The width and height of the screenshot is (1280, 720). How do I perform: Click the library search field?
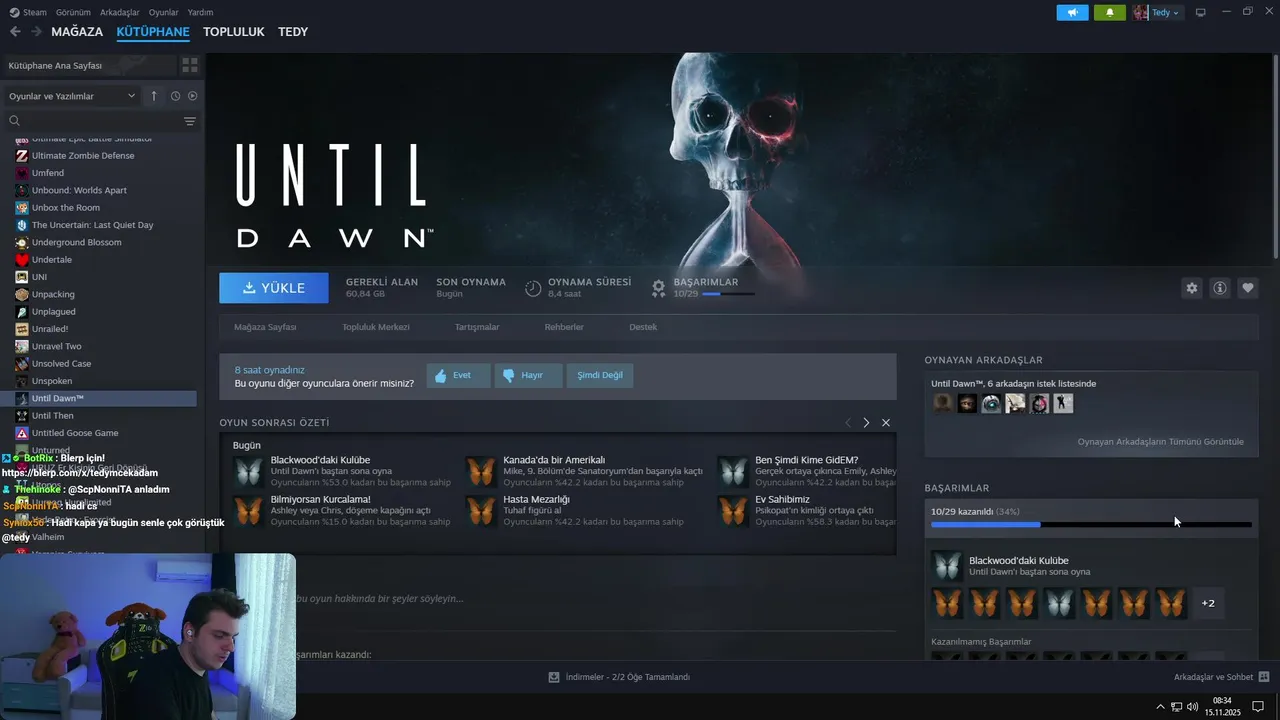click(100, 121)
